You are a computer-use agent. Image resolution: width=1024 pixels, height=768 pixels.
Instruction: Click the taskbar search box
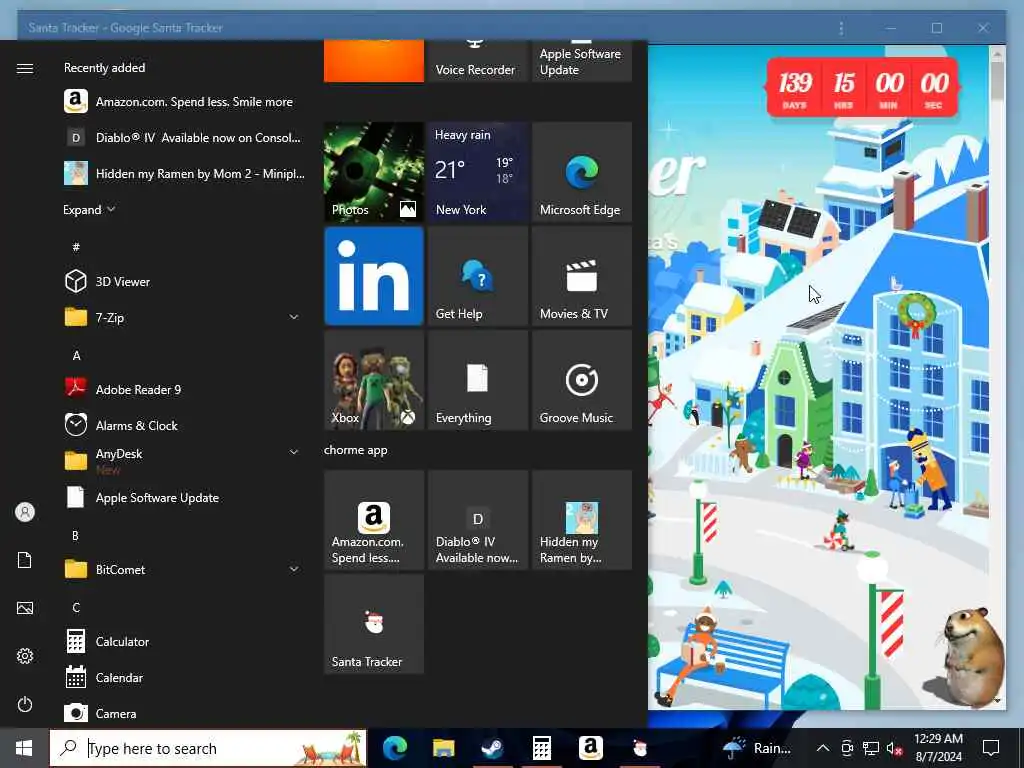click(x=208, y=748)
